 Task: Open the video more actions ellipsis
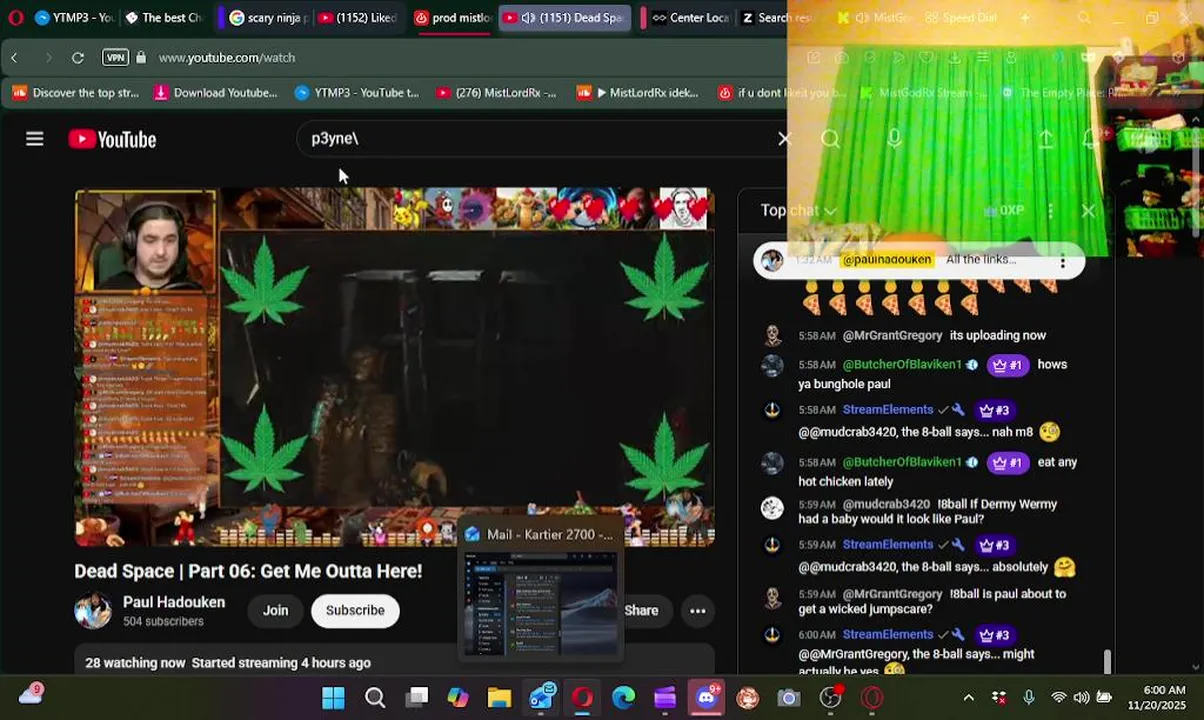tap(698, 611)
